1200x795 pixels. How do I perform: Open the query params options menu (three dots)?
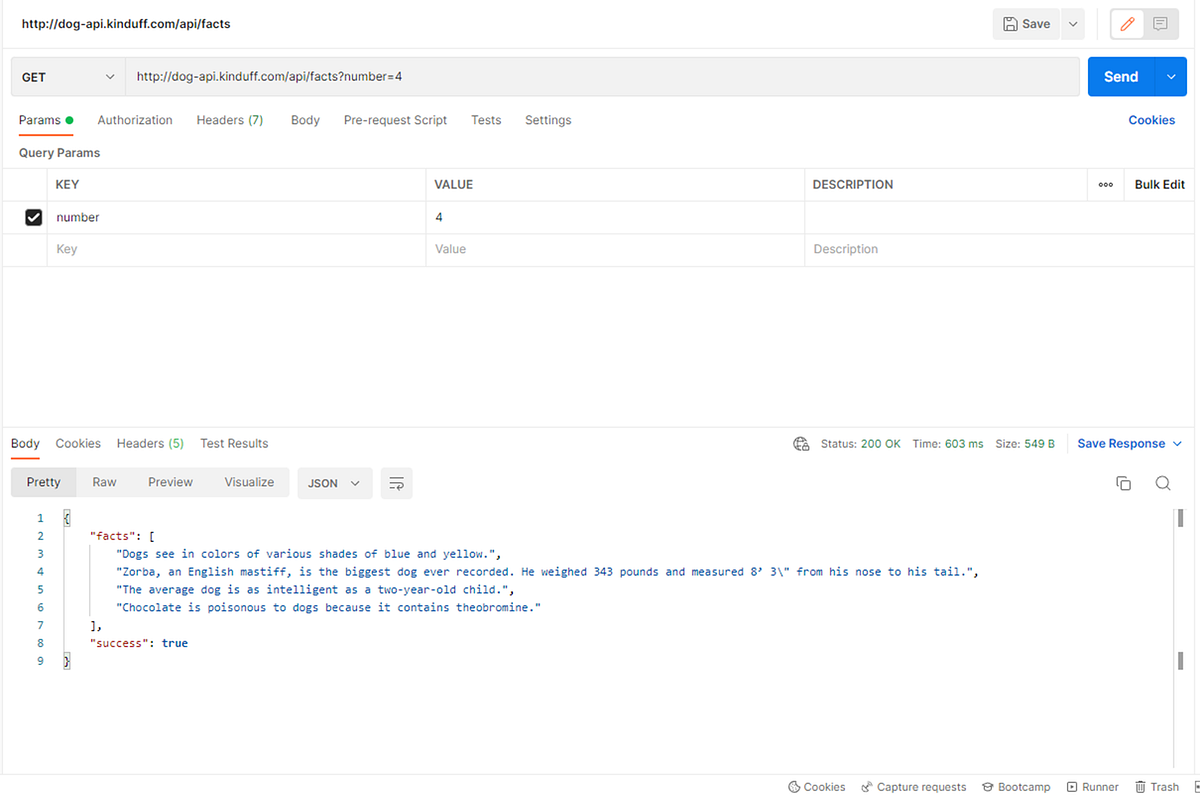click(1105, 184)
